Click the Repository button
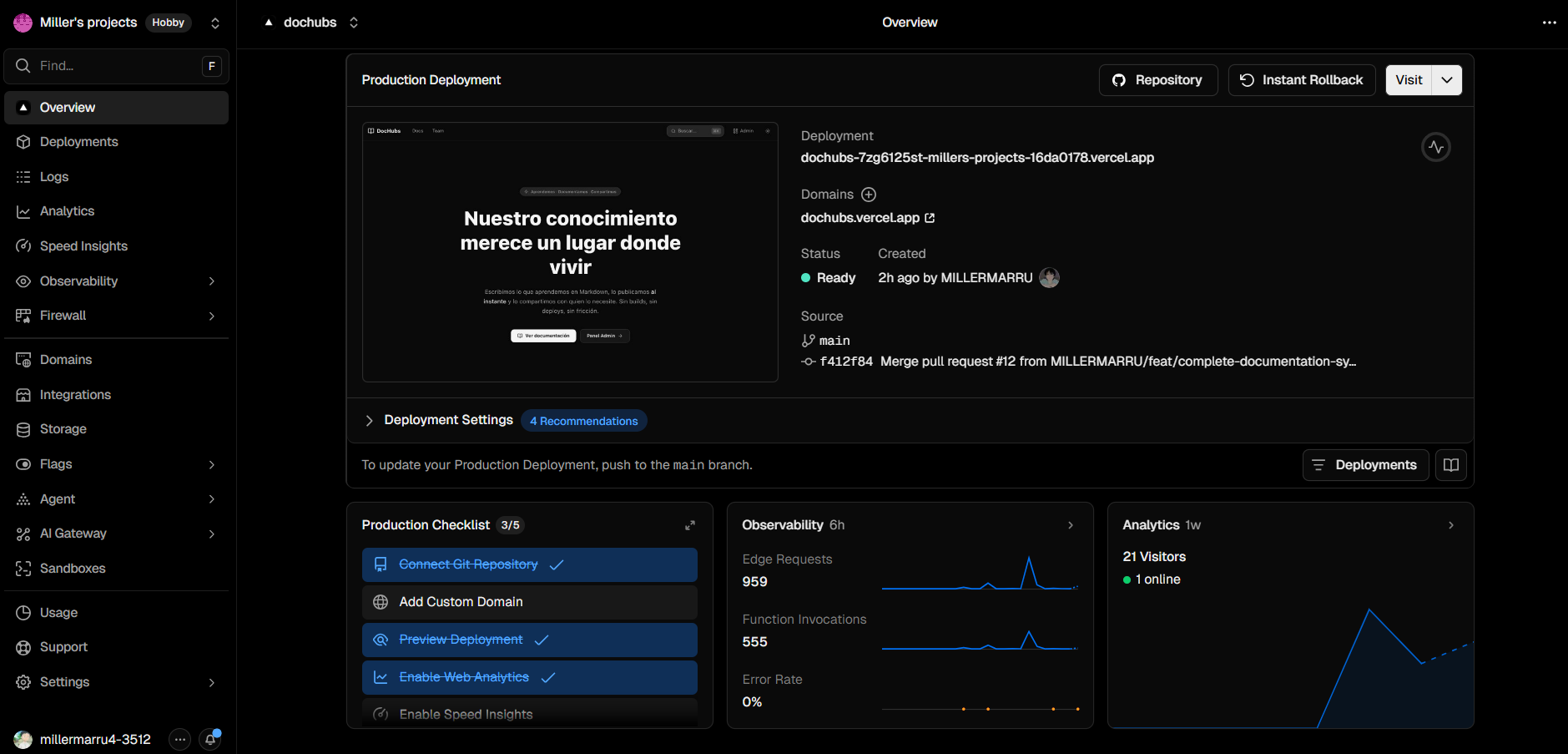The height and width of the screenshot is (754, 1568). 1157,80
